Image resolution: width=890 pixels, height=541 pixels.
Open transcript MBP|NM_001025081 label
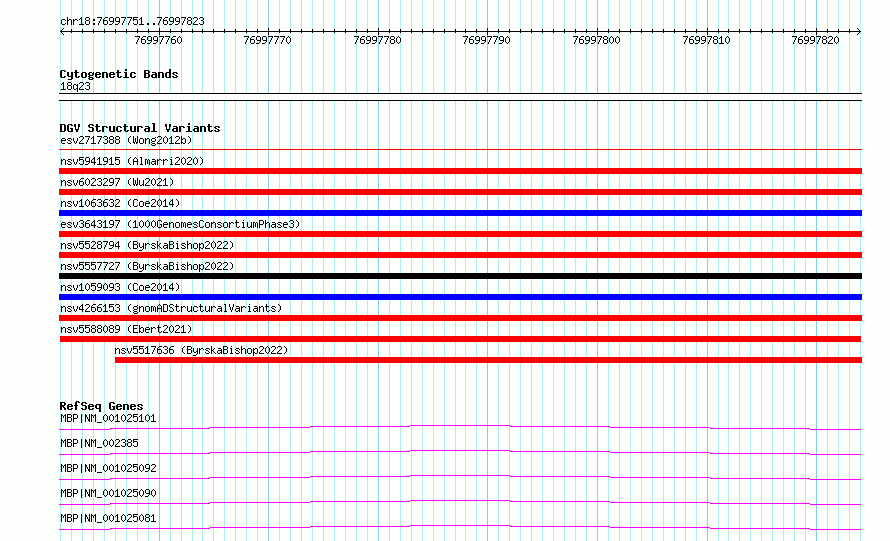pyautogui.click(x=108, y=518)
